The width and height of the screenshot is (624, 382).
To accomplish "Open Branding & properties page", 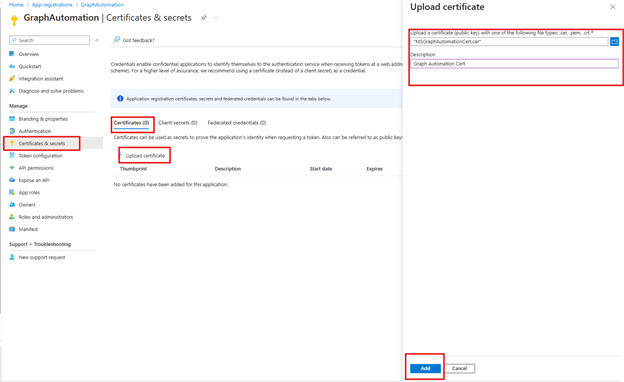I will point(43,119).
